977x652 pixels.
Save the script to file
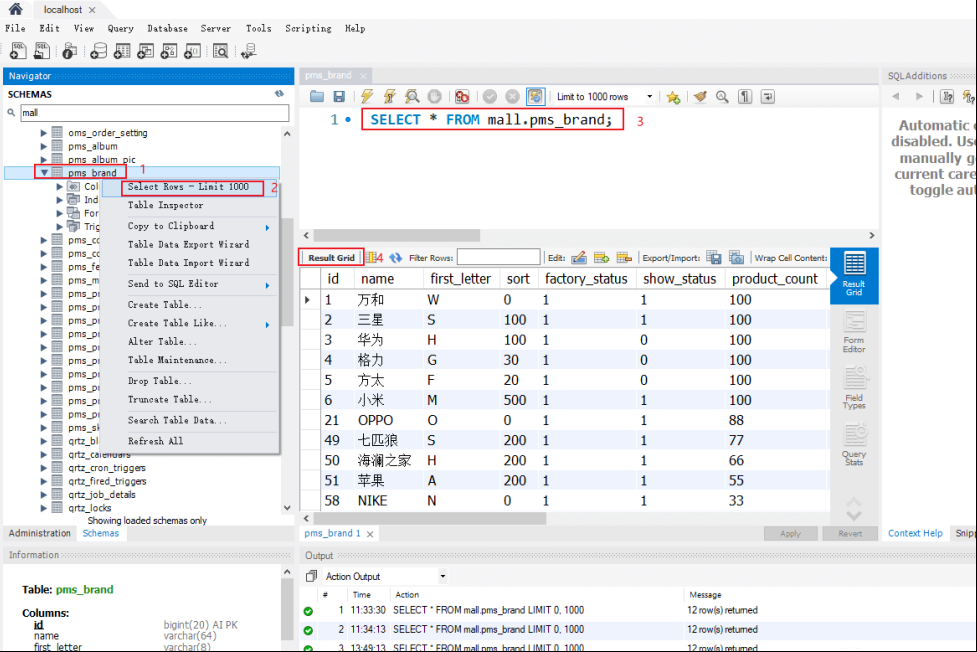click(x=339, y=97)
